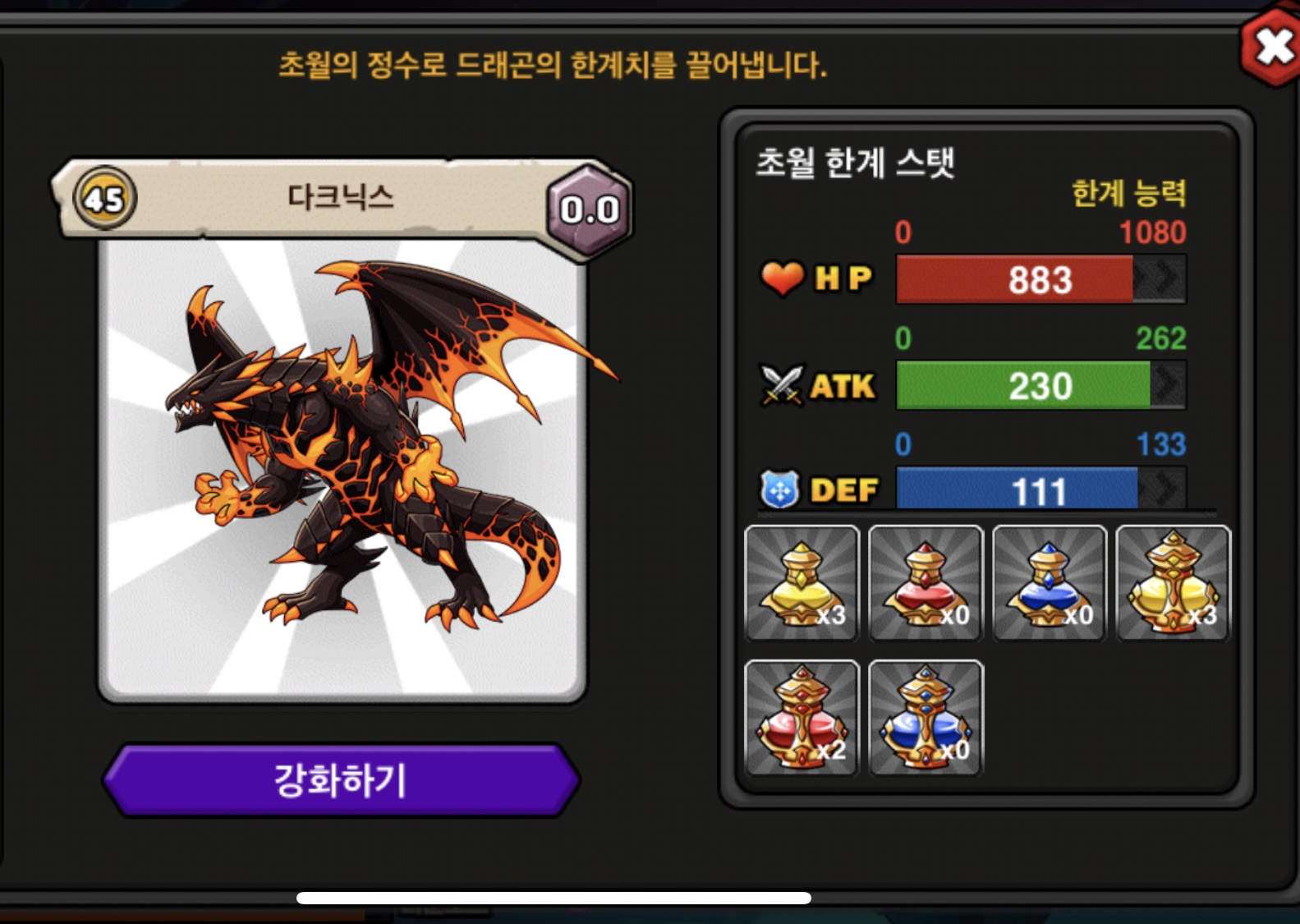Select the large red essence potion x2
This screenshot has height=924, width=1300.
[x=802, y=718]
